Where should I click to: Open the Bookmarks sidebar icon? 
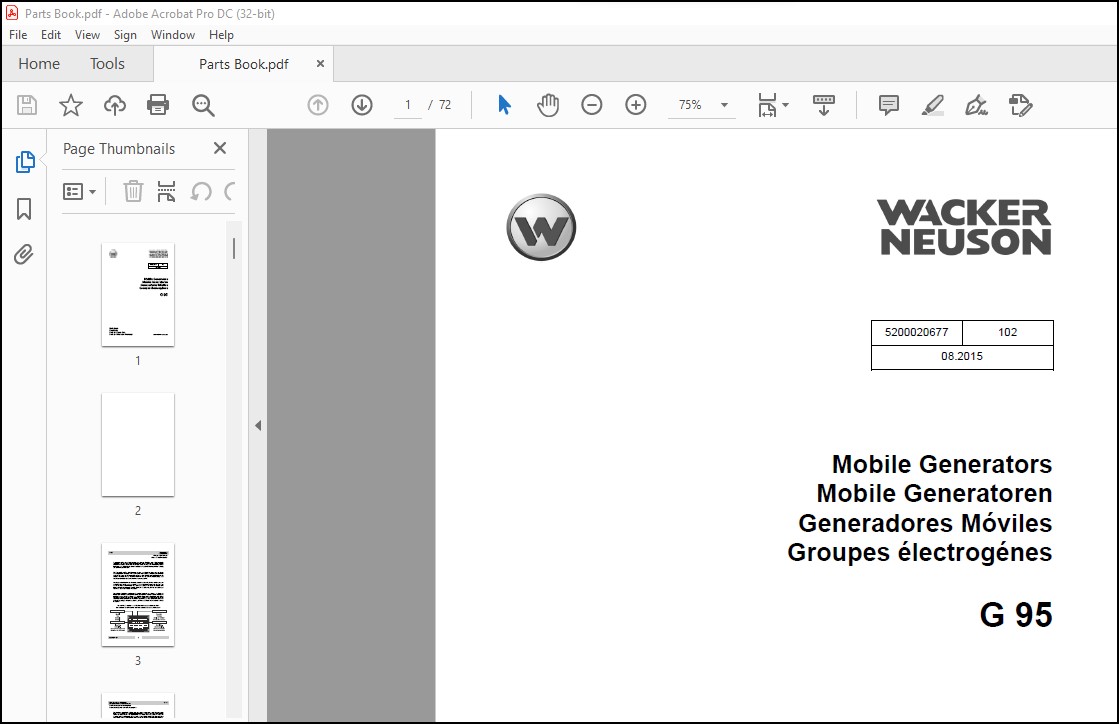click(x=24, y=209)
